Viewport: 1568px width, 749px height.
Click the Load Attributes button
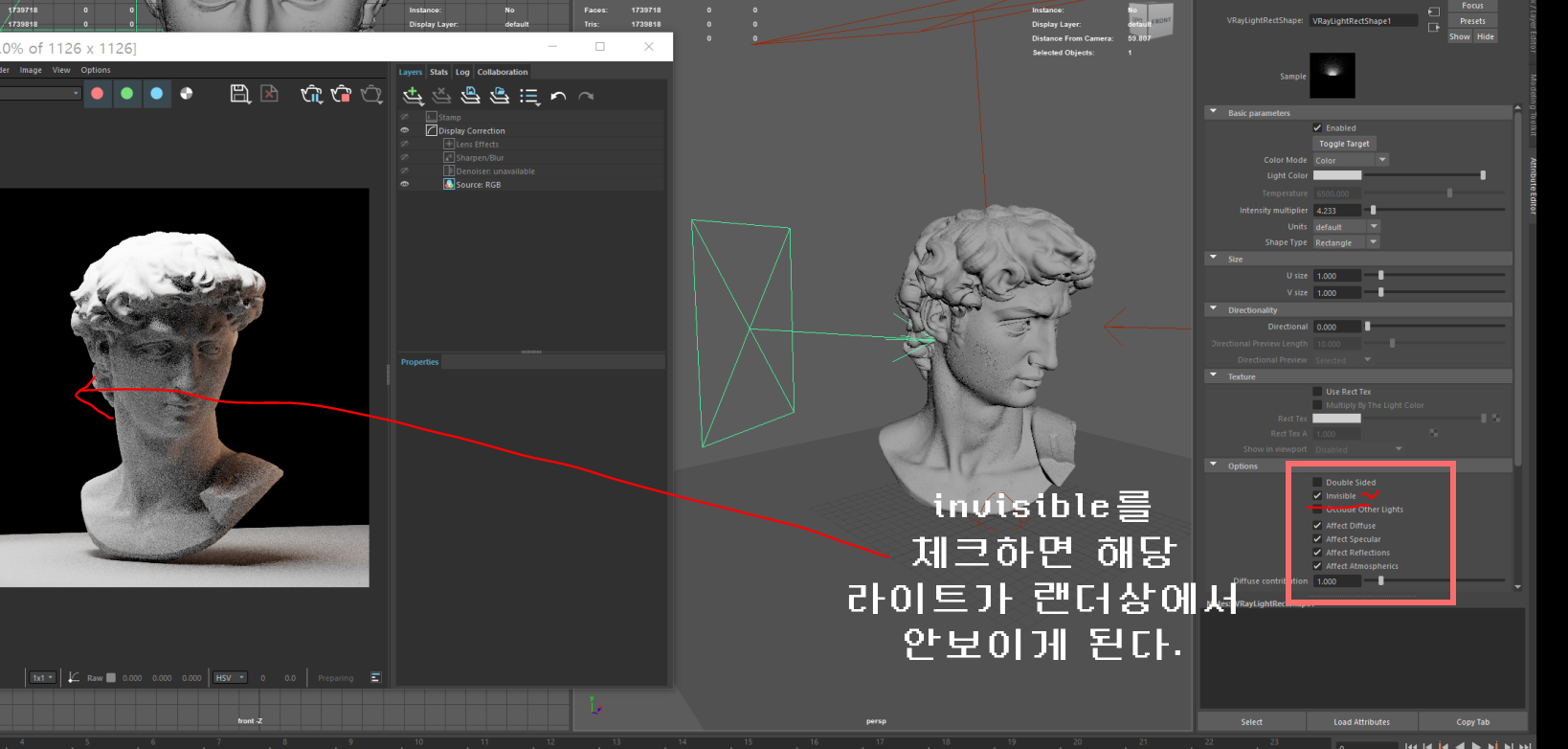point(1361,721)
